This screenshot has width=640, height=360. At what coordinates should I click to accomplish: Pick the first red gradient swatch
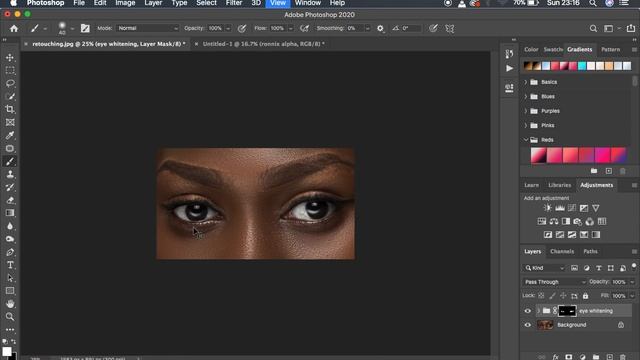[538, 156]
